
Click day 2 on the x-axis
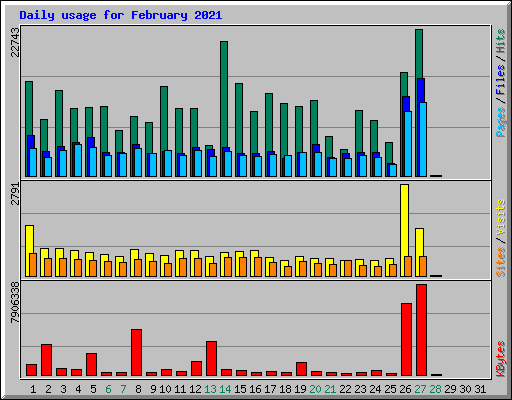tap(48, 389)
